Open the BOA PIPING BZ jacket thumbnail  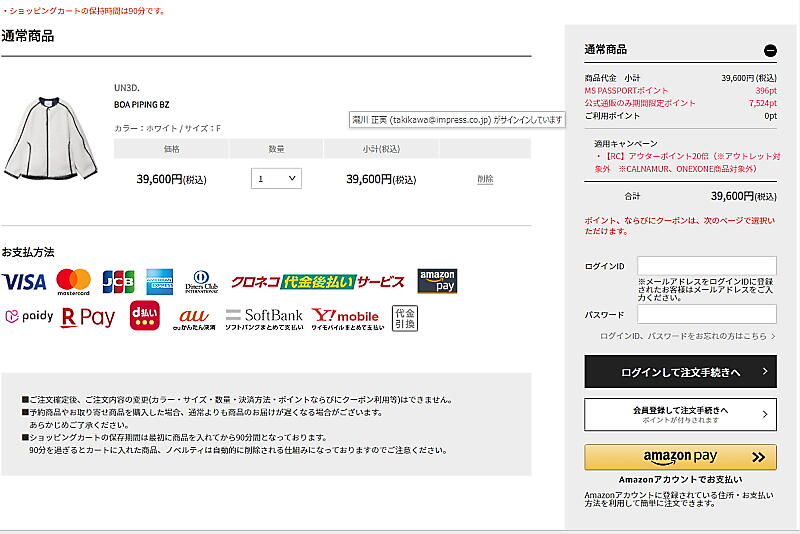[44, 137]
